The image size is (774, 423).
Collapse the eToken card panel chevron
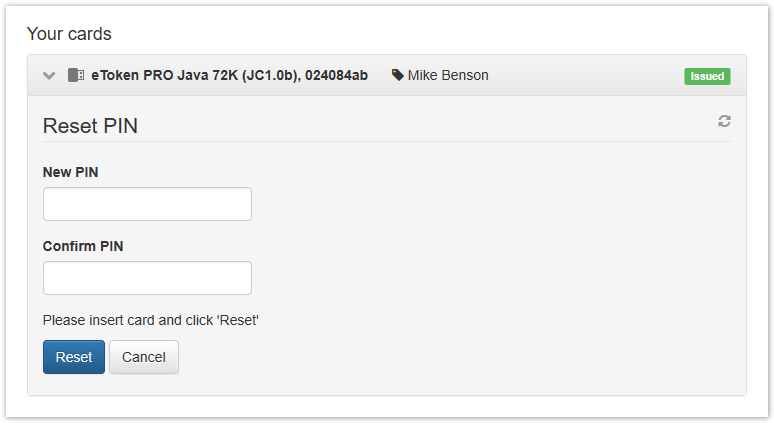coord(49,76)
